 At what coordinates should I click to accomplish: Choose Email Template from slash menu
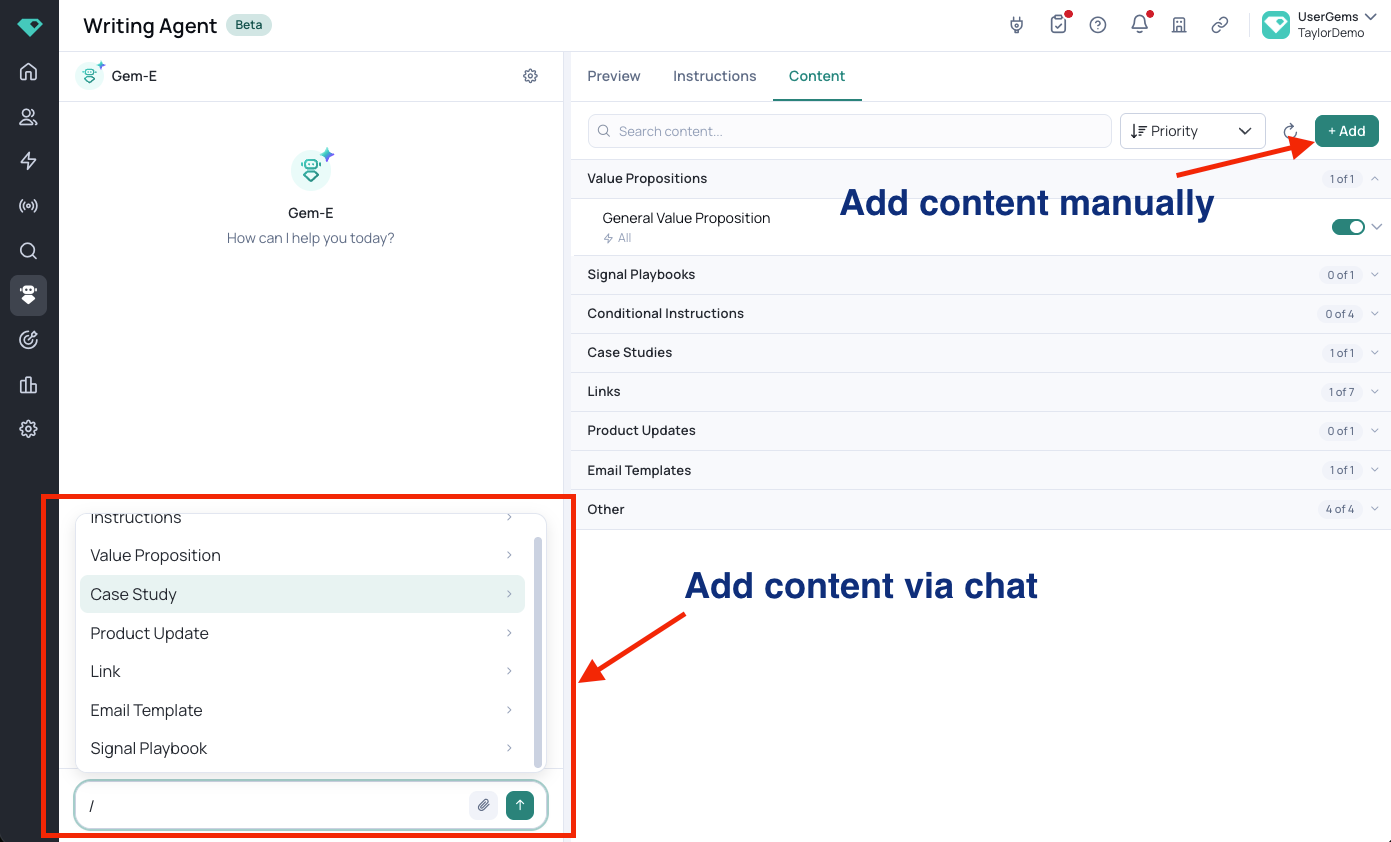click(x=302, y=710)
